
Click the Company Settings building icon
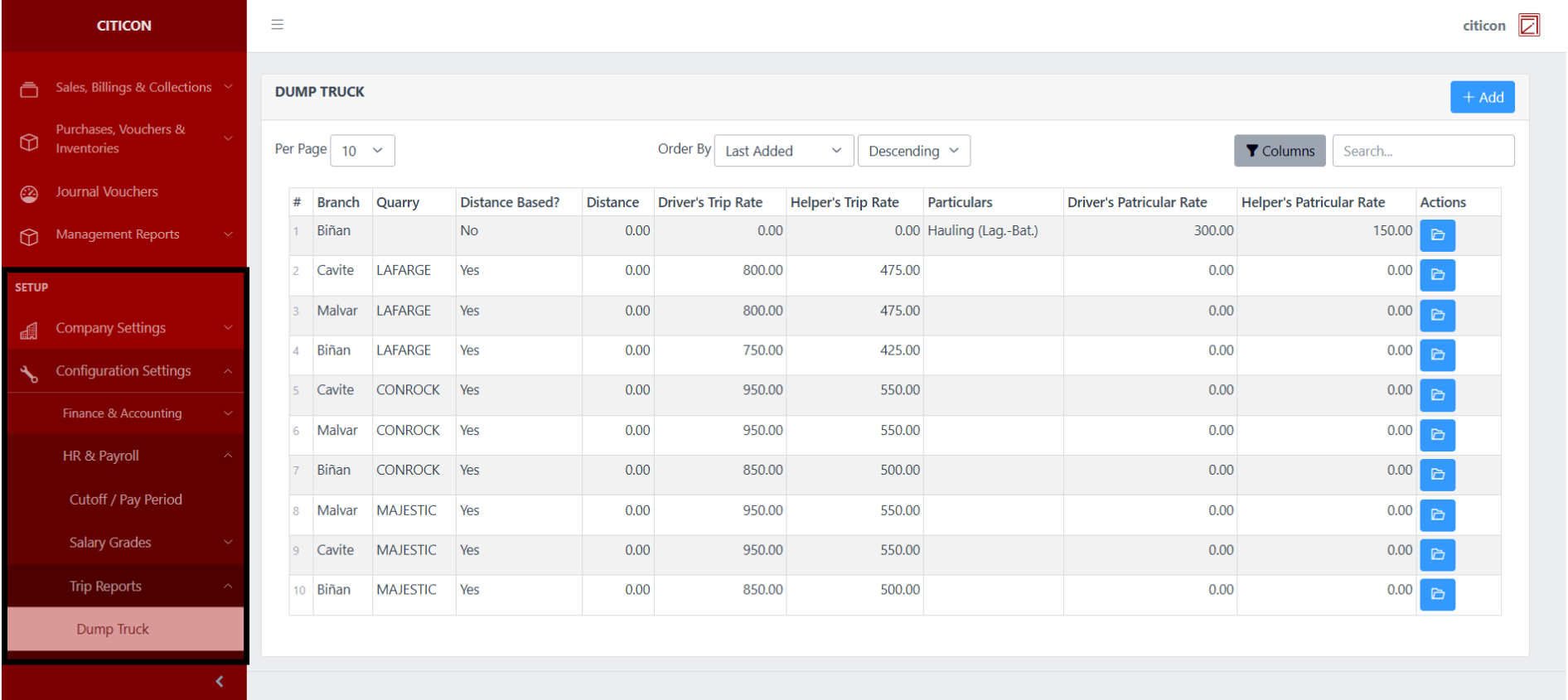click(x=29, y=331)
